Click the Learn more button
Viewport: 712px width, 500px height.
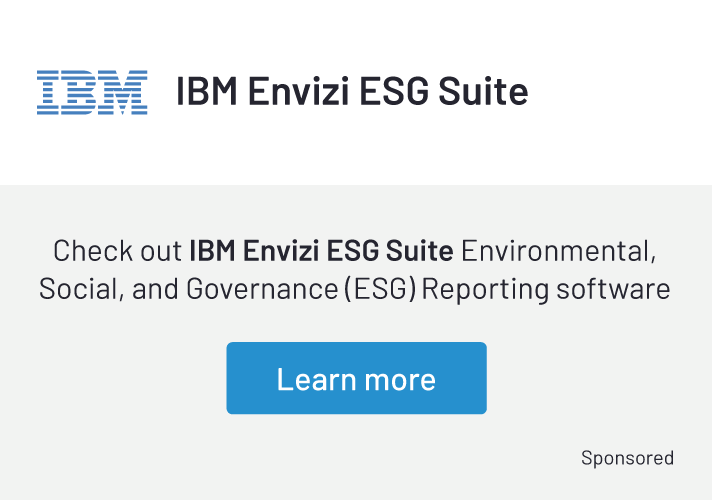point(356,378)
